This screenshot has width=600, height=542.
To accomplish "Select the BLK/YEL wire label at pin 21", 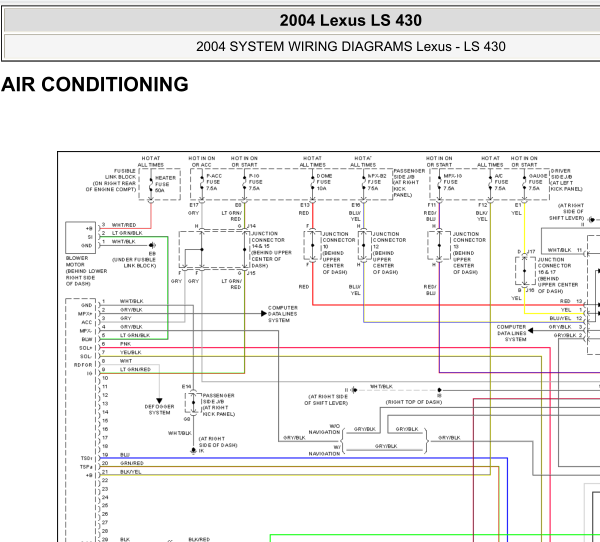I will click(x=131, y=472).
